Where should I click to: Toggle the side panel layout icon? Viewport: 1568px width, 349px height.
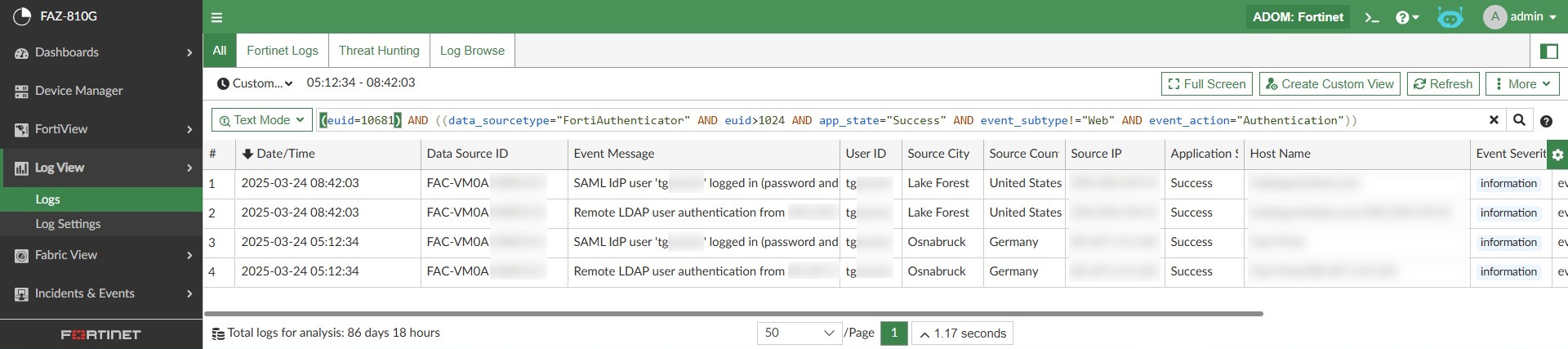click(1548, 51)
